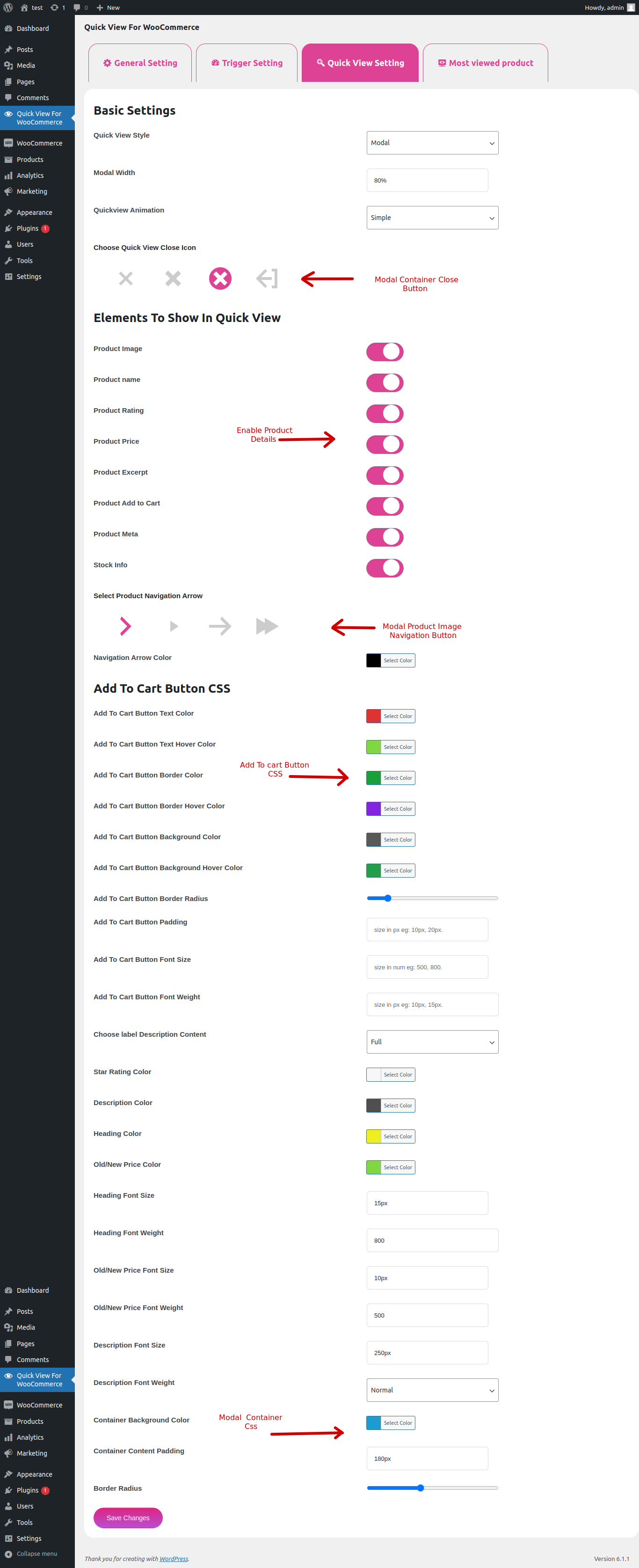Click the Save Changes button
This screenshot has height=1568, width=639.
tap(128, 1517)
